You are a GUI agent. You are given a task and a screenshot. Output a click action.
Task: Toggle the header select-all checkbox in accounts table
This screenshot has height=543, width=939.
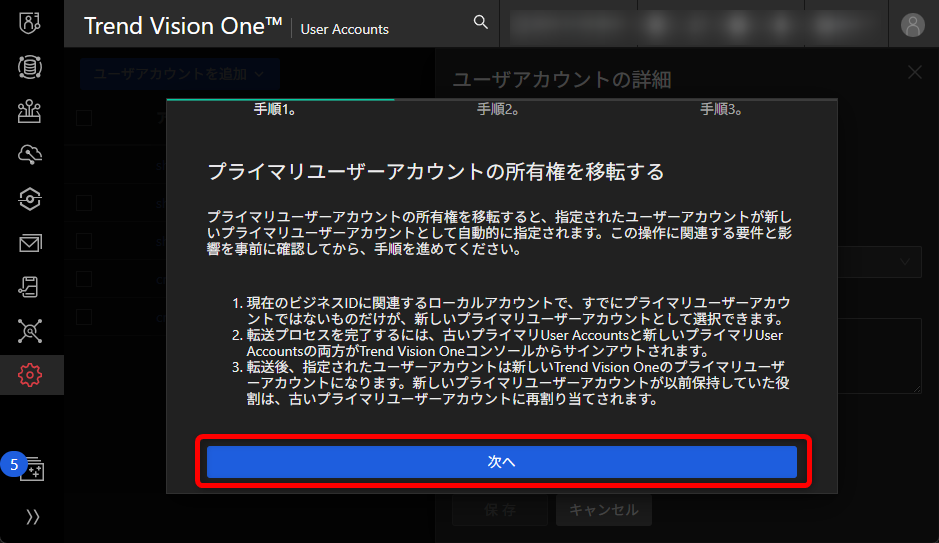(84, 118)
